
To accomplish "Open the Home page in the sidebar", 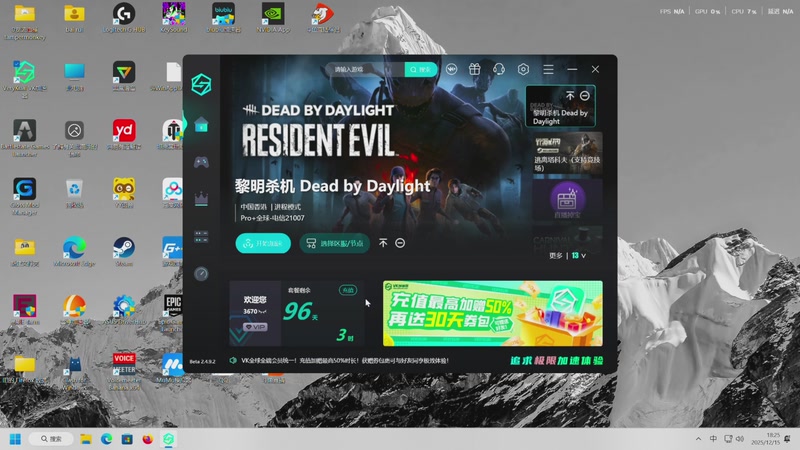I will point(201,124).
